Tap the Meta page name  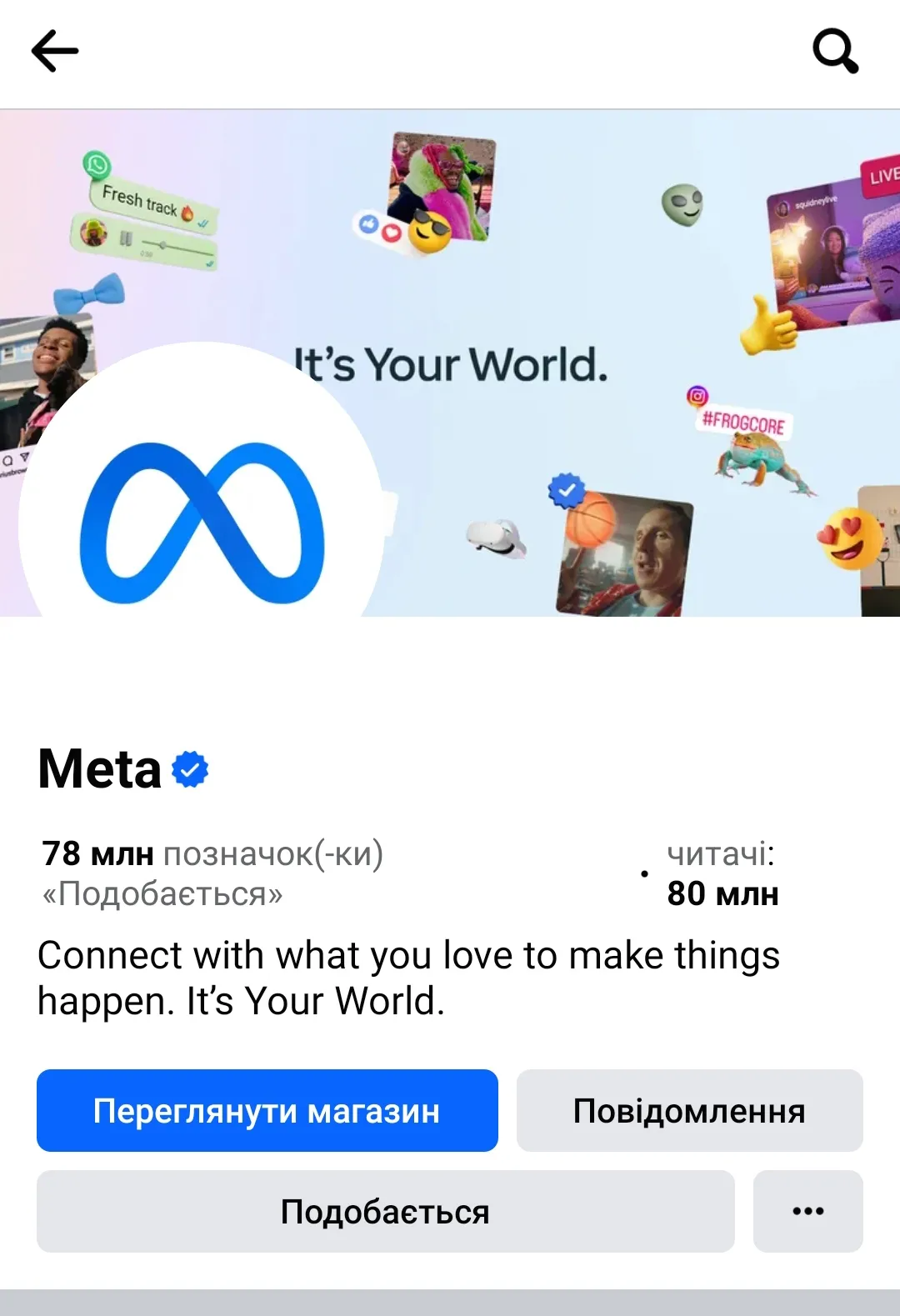point(100,768)
